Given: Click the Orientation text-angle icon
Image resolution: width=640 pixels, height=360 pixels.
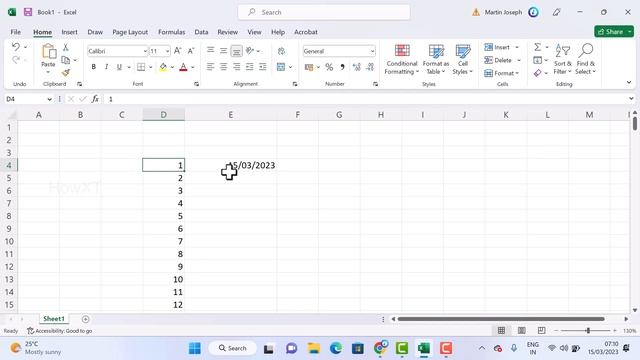Looking at the screenshot, I should [x=250, y=51].
